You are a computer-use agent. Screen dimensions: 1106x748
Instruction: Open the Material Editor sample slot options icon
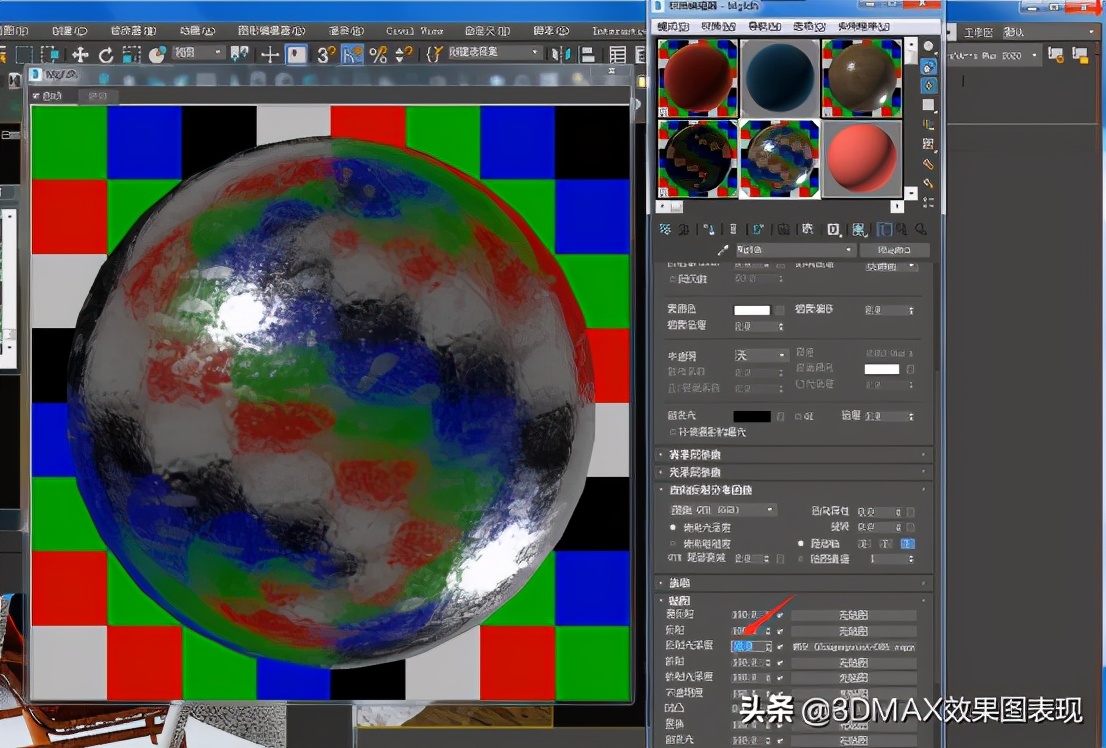tap(927, 164)
